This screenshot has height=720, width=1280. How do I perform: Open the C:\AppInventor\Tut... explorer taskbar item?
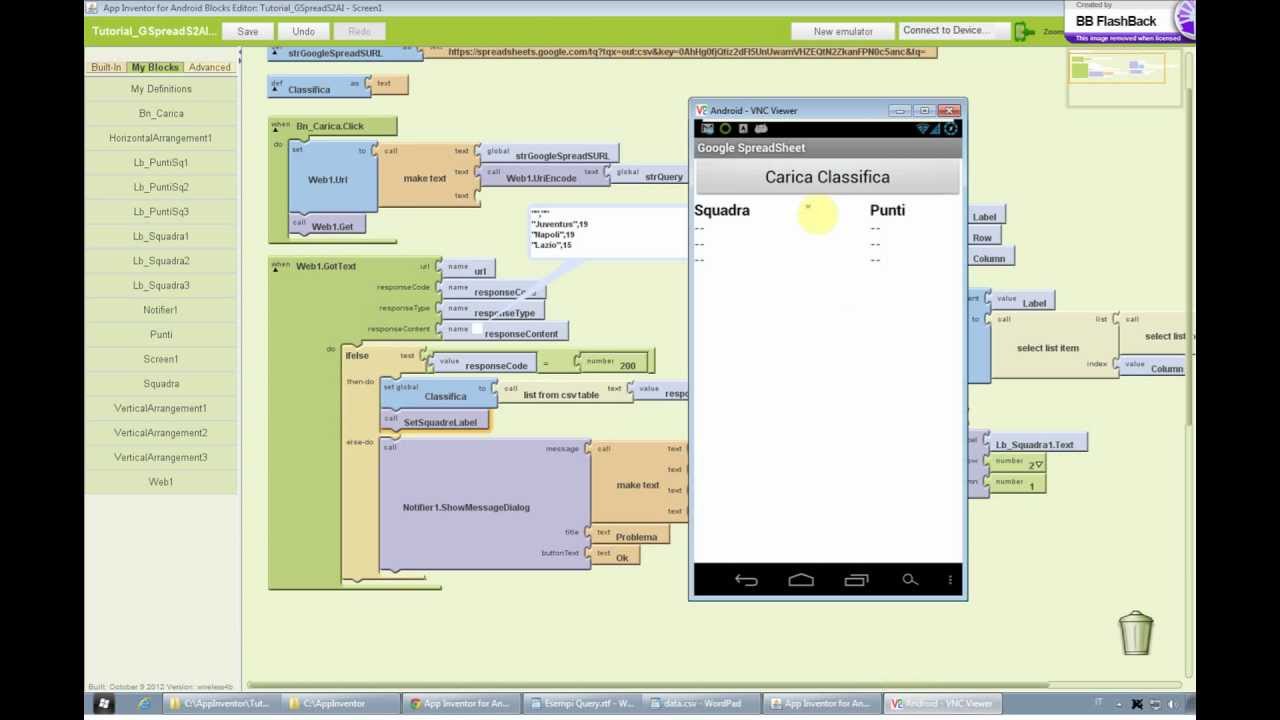tap(220, 704)
